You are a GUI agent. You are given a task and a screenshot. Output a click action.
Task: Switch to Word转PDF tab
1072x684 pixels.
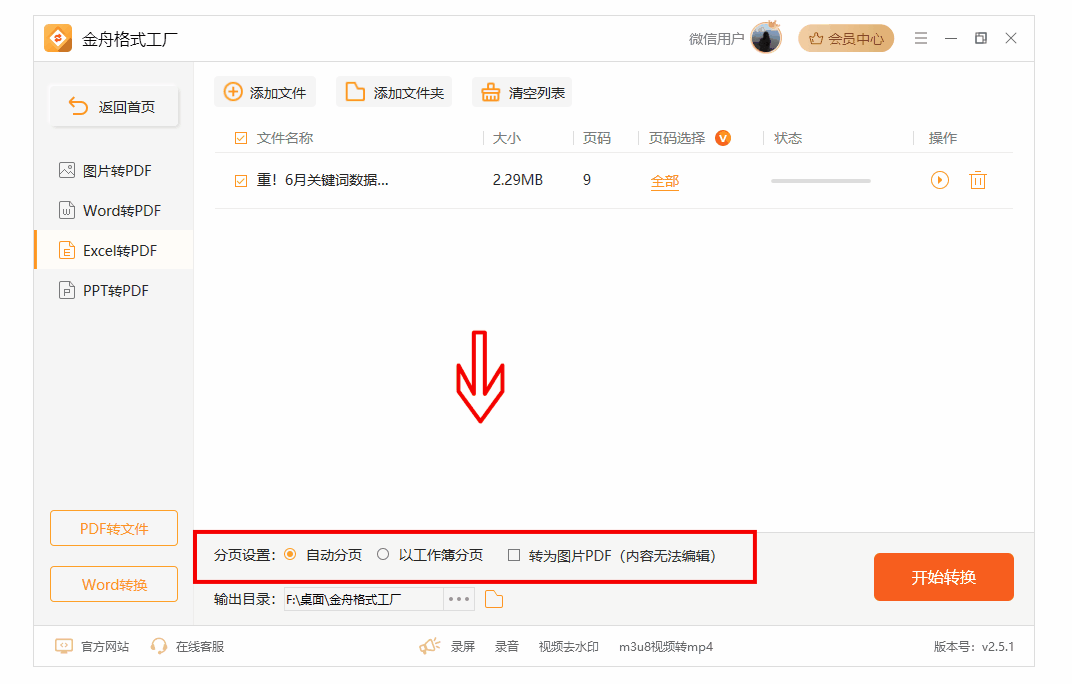[x=121, y=211]
